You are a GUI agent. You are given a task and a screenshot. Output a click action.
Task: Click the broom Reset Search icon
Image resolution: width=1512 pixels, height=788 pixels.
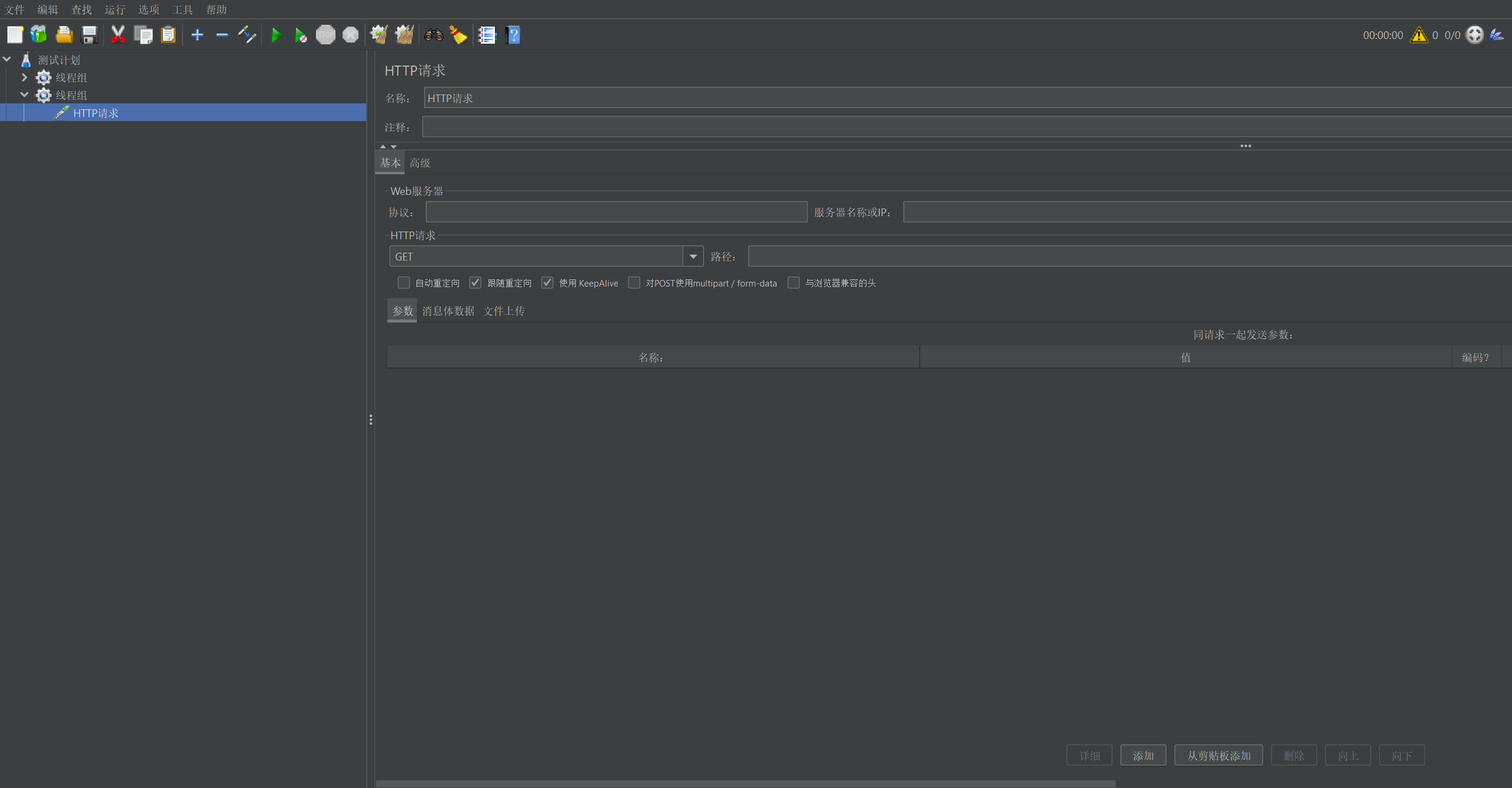(458, 35)
